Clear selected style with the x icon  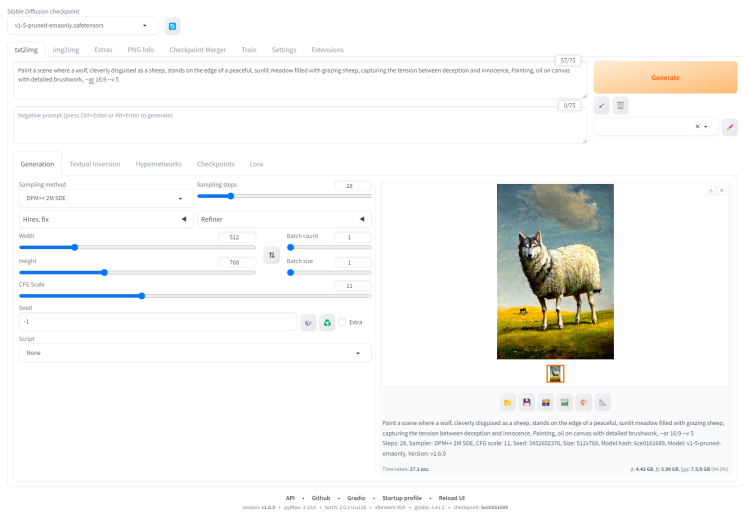tap(697, 127)
